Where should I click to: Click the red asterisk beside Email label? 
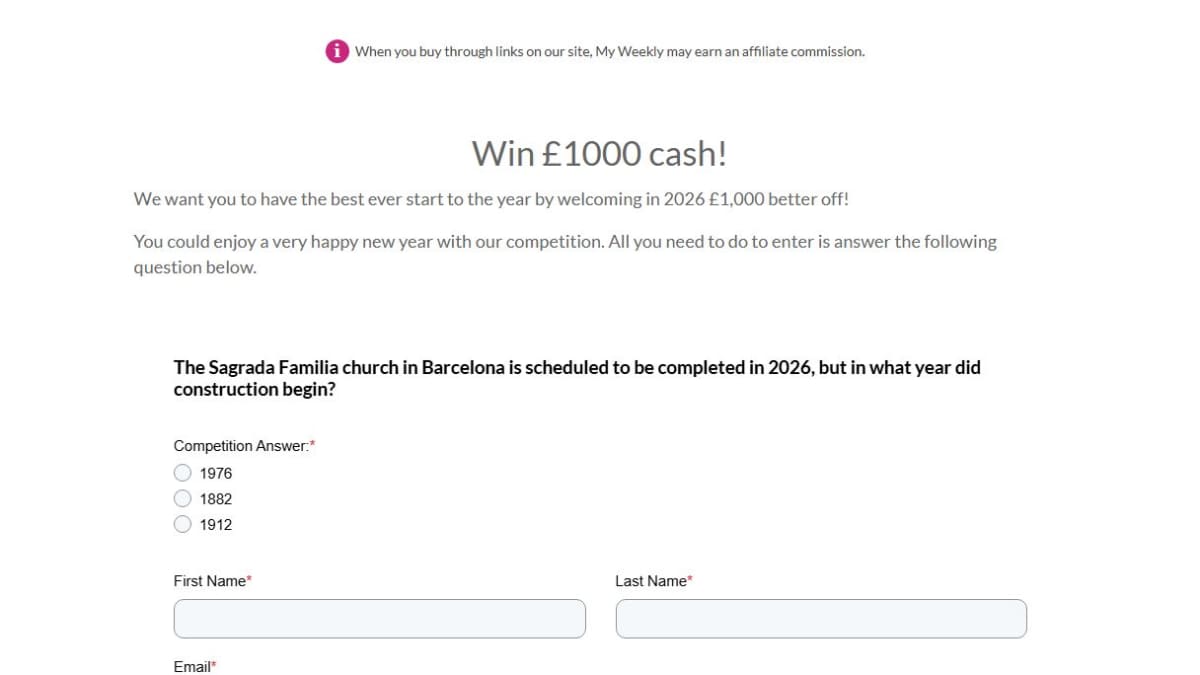213,665
